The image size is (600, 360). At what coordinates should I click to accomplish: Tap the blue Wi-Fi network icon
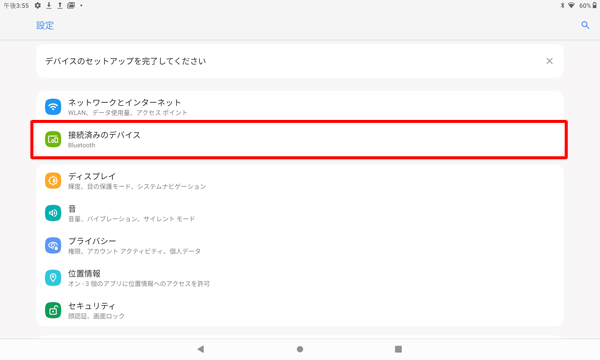[53, 107]
